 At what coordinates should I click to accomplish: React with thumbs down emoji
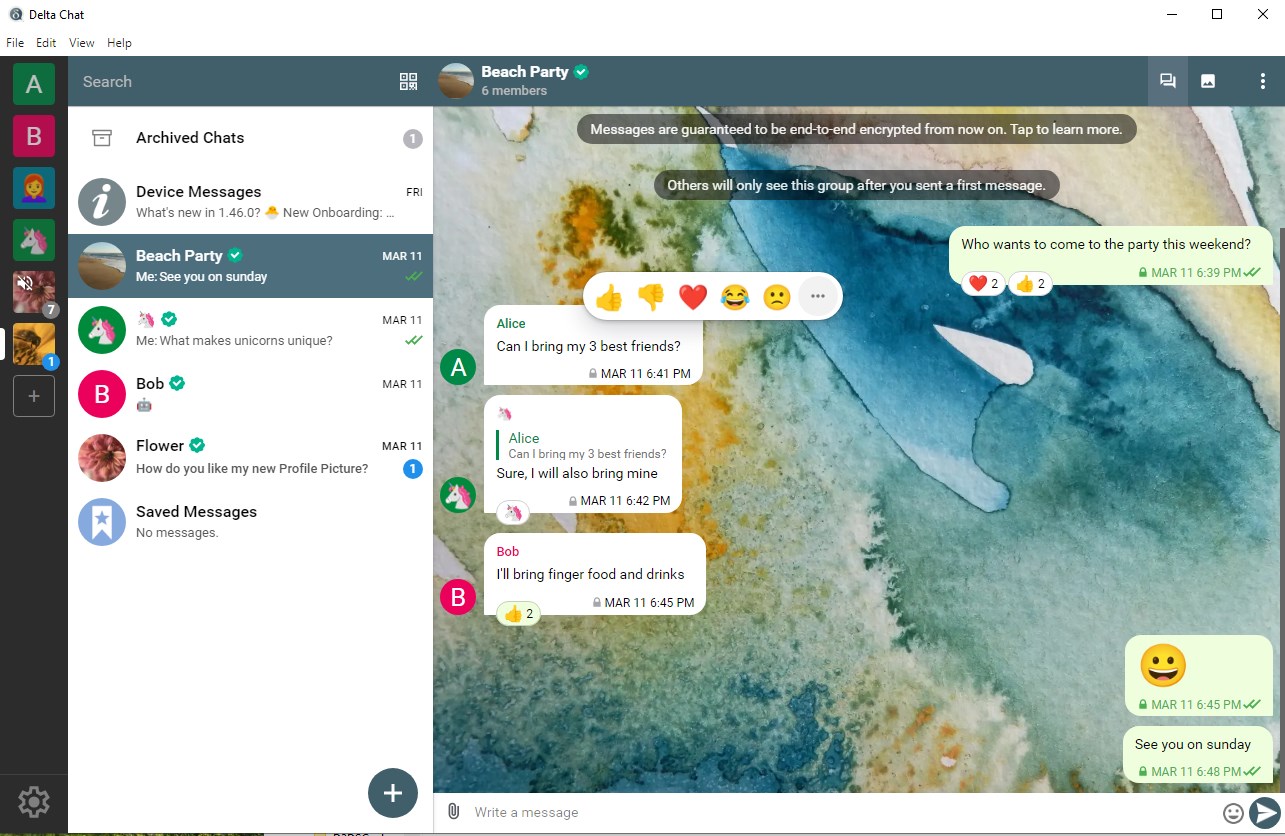point(651,297)
